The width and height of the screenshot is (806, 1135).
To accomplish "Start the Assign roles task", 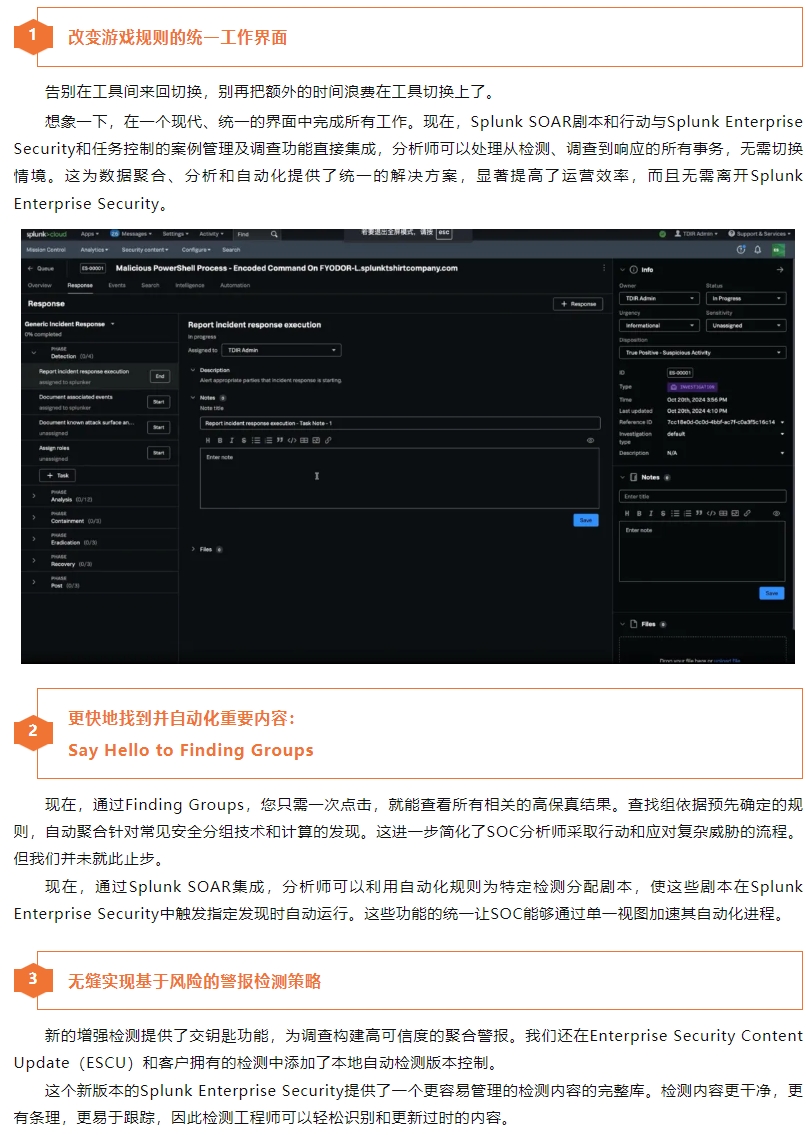I will [x=159, y=452].
